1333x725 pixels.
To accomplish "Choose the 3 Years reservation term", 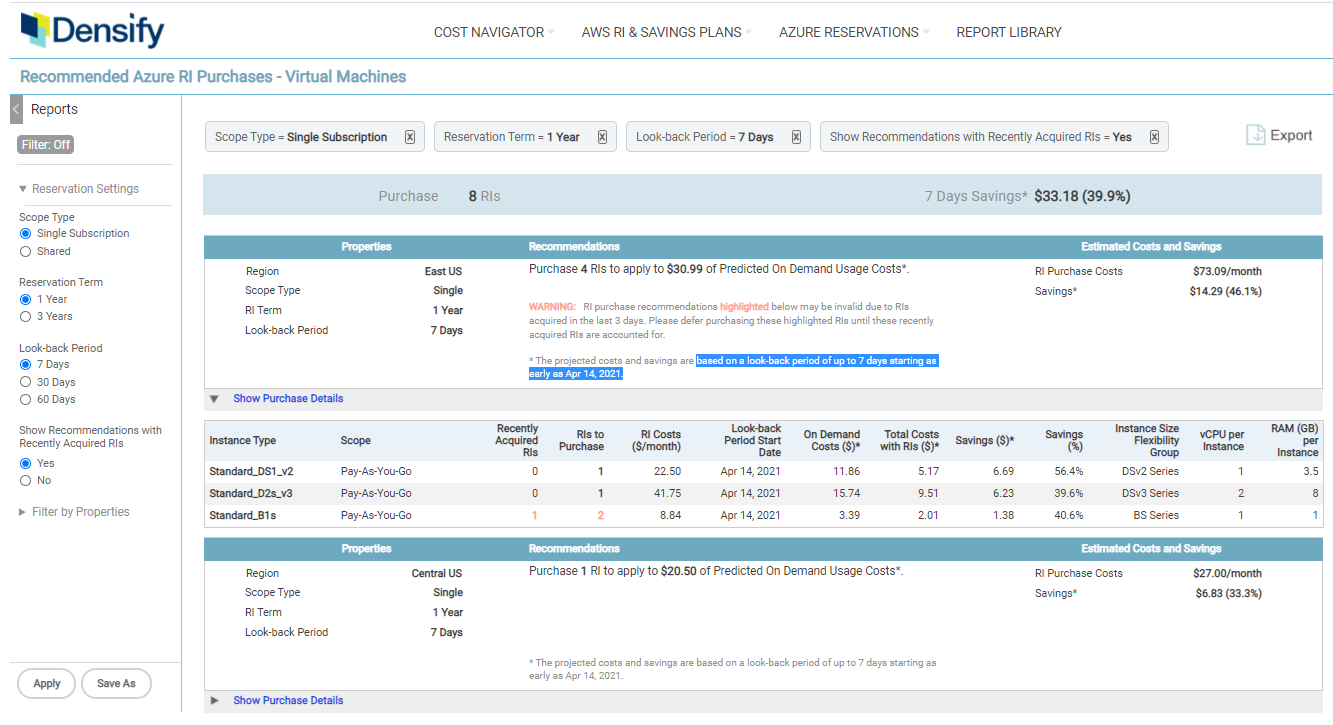I will [26, 316].
